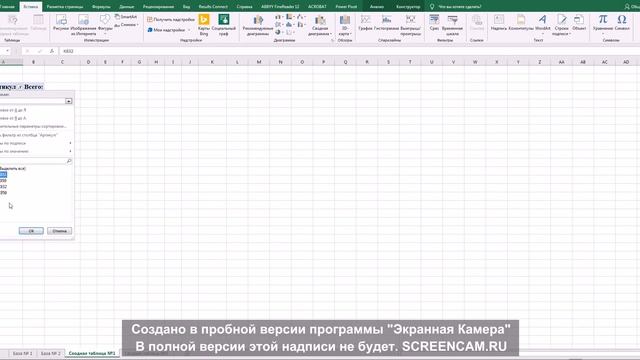Open Социальный граф add-in

[x=224, y=24]
